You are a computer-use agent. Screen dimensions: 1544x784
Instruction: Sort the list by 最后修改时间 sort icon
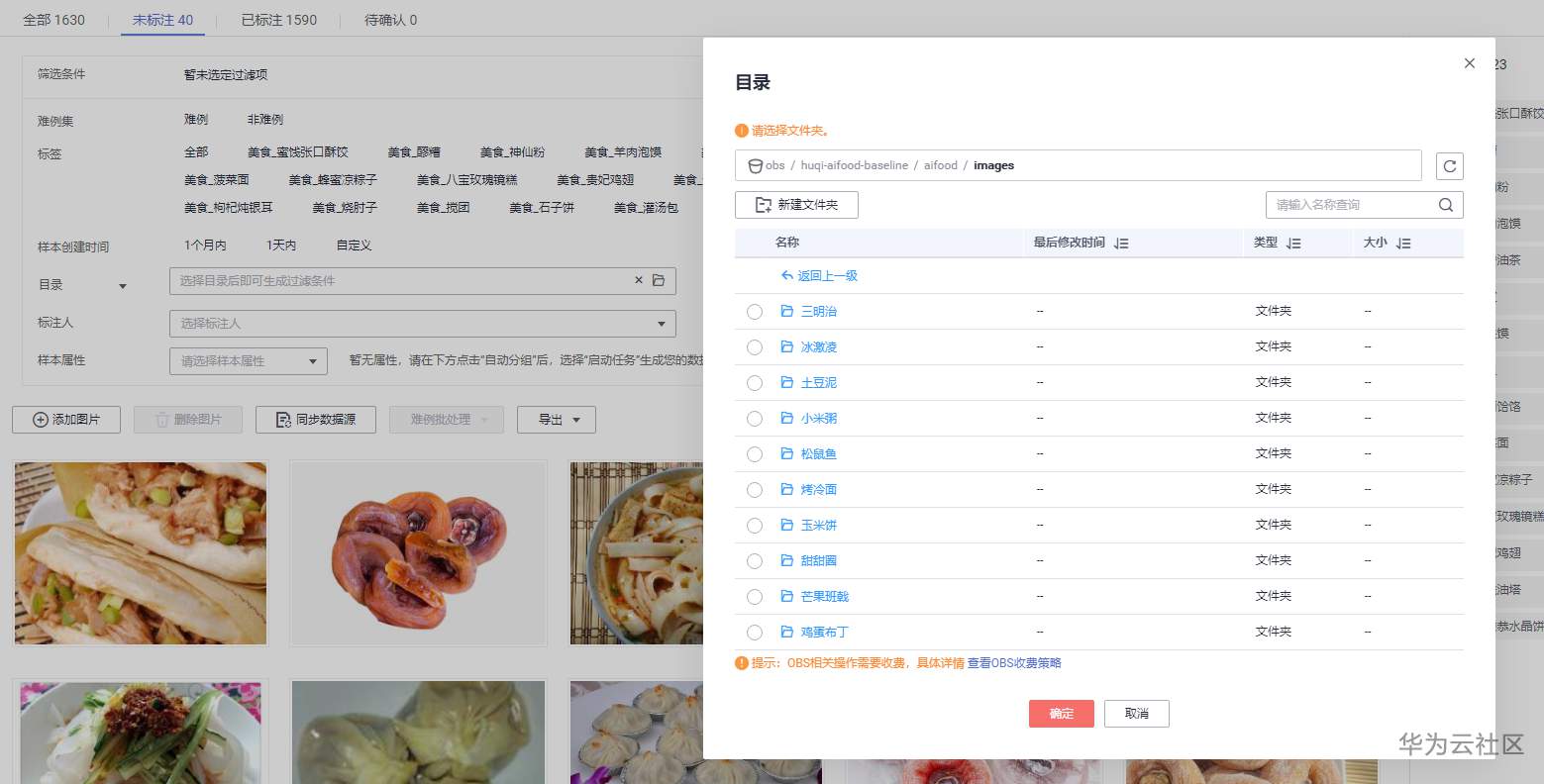tap(1121, 243)
